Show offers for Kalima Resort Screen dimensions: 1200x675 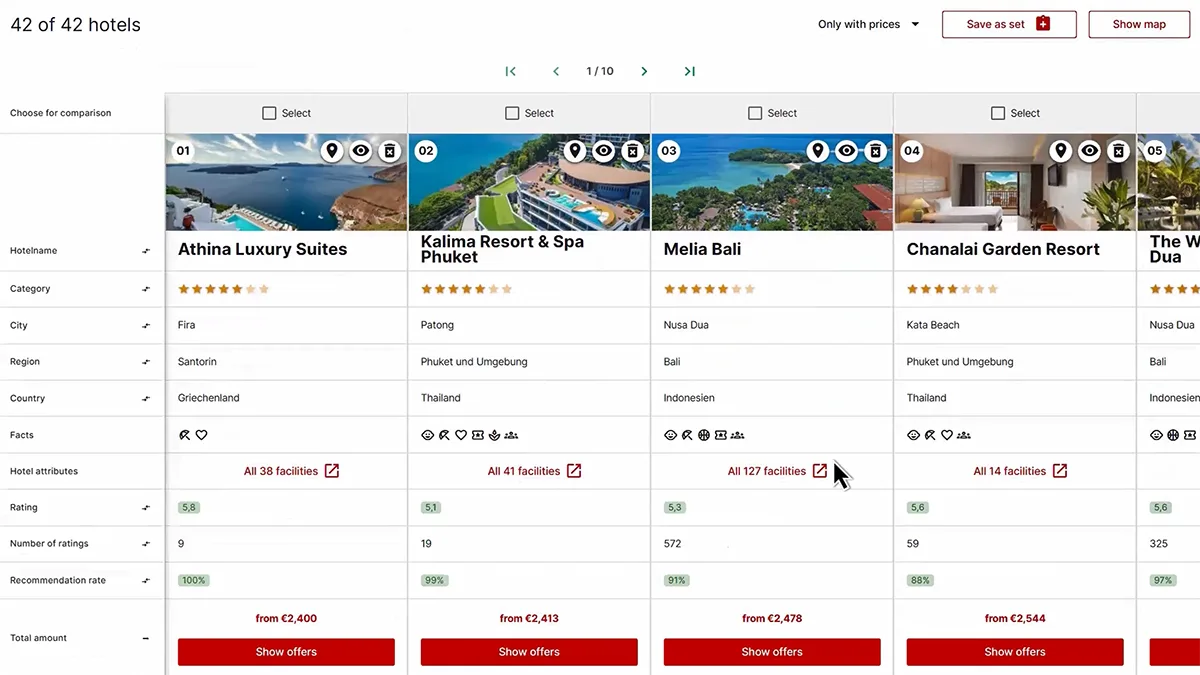click(529, 652)
